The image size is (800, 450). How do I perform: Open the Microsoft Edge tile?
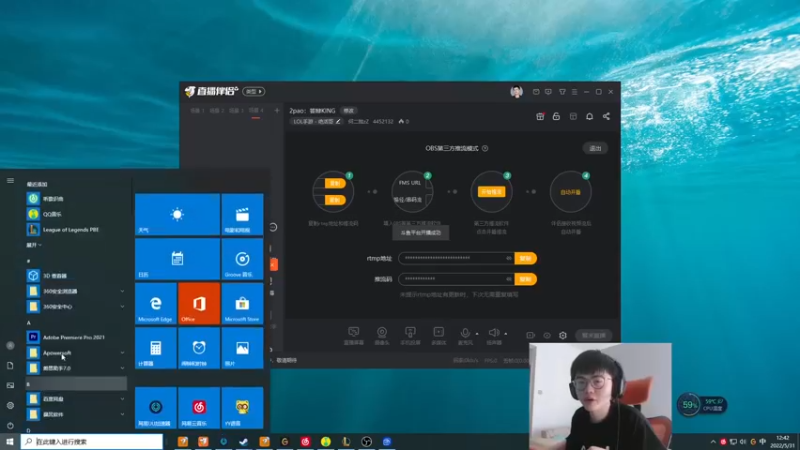[x=156, y=304]
